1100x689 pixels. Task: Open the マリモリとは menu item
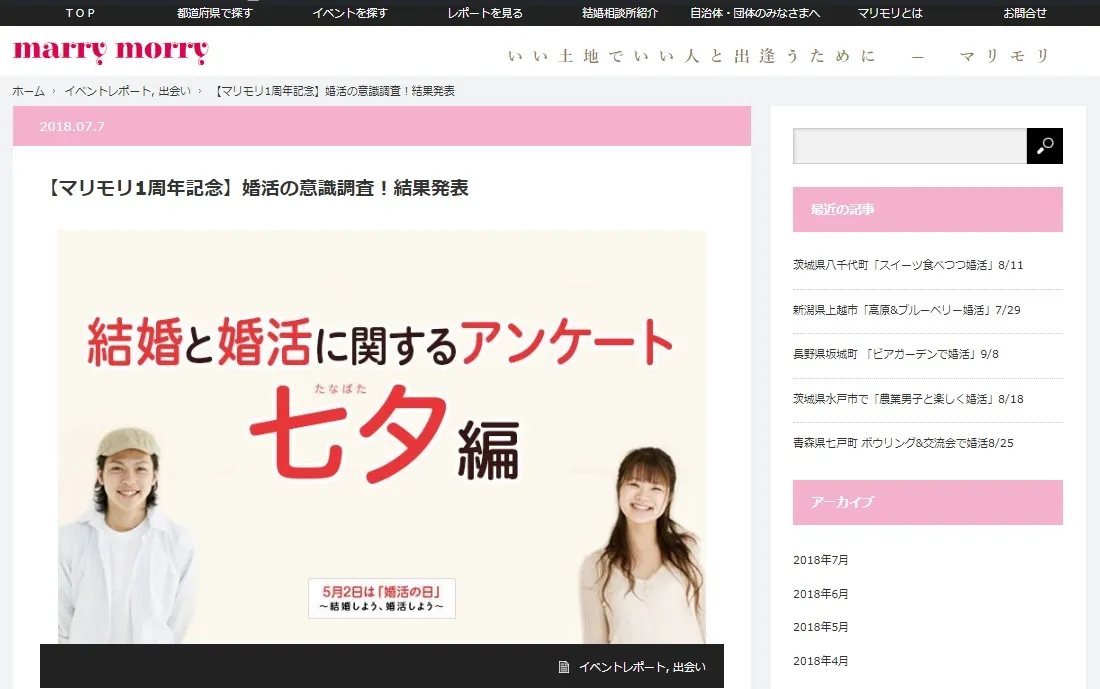coord(890,13)
